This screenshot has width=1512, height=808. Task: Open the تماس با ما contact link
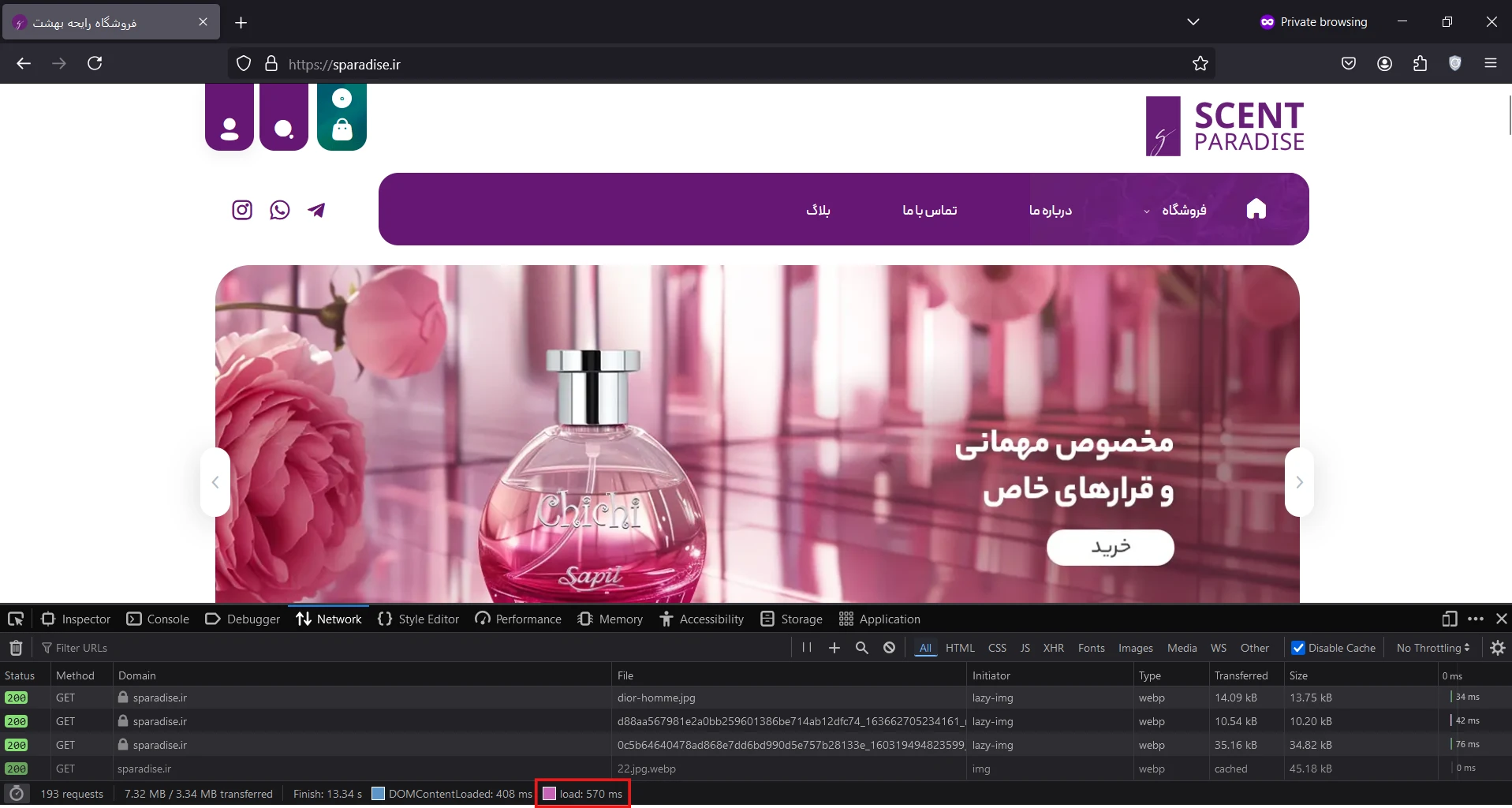pos(930,210)
